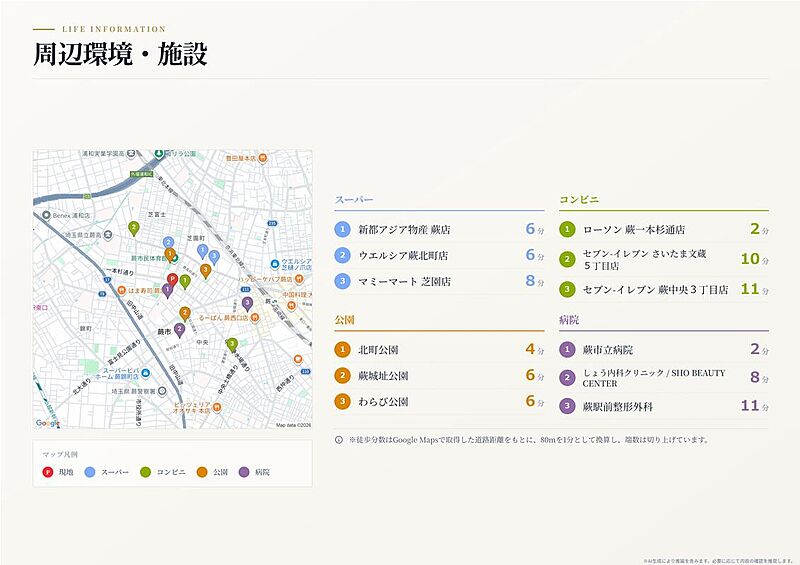Screen dimensions: 800x565
Task: Click green convenience store pin number 2 on map
Action: 133,228
